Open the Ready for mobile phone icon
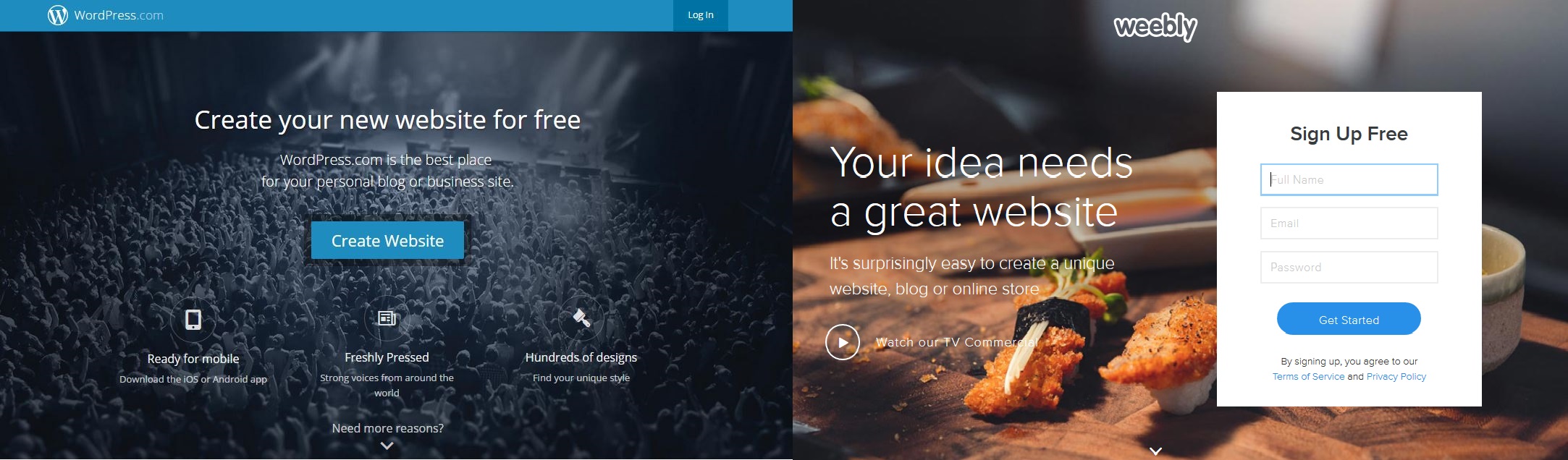Viewport: 1568px width, 460px height. [x=193, y=319]
